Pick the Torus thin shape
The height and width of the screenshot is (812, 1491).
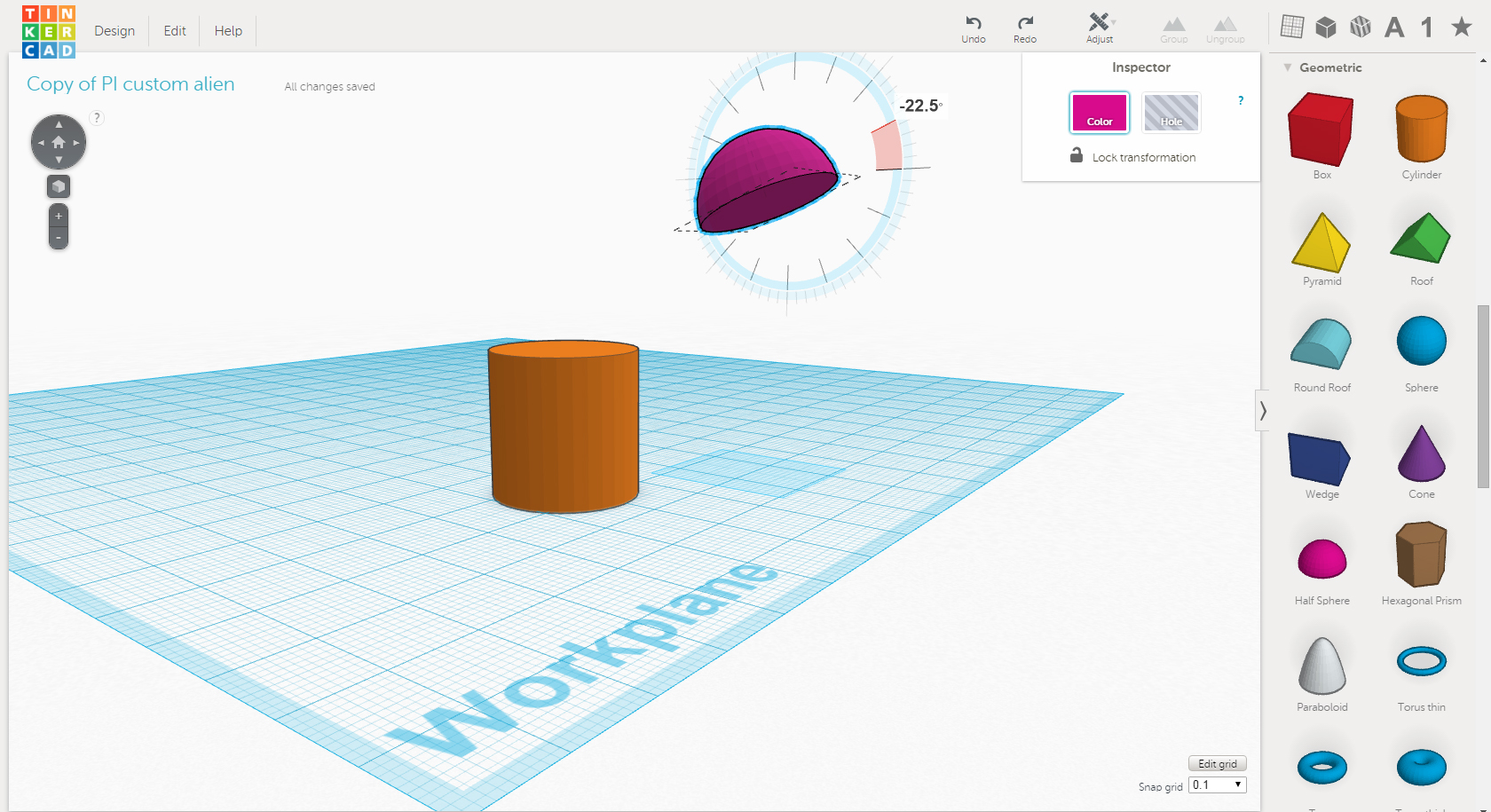coord(1422,661)
